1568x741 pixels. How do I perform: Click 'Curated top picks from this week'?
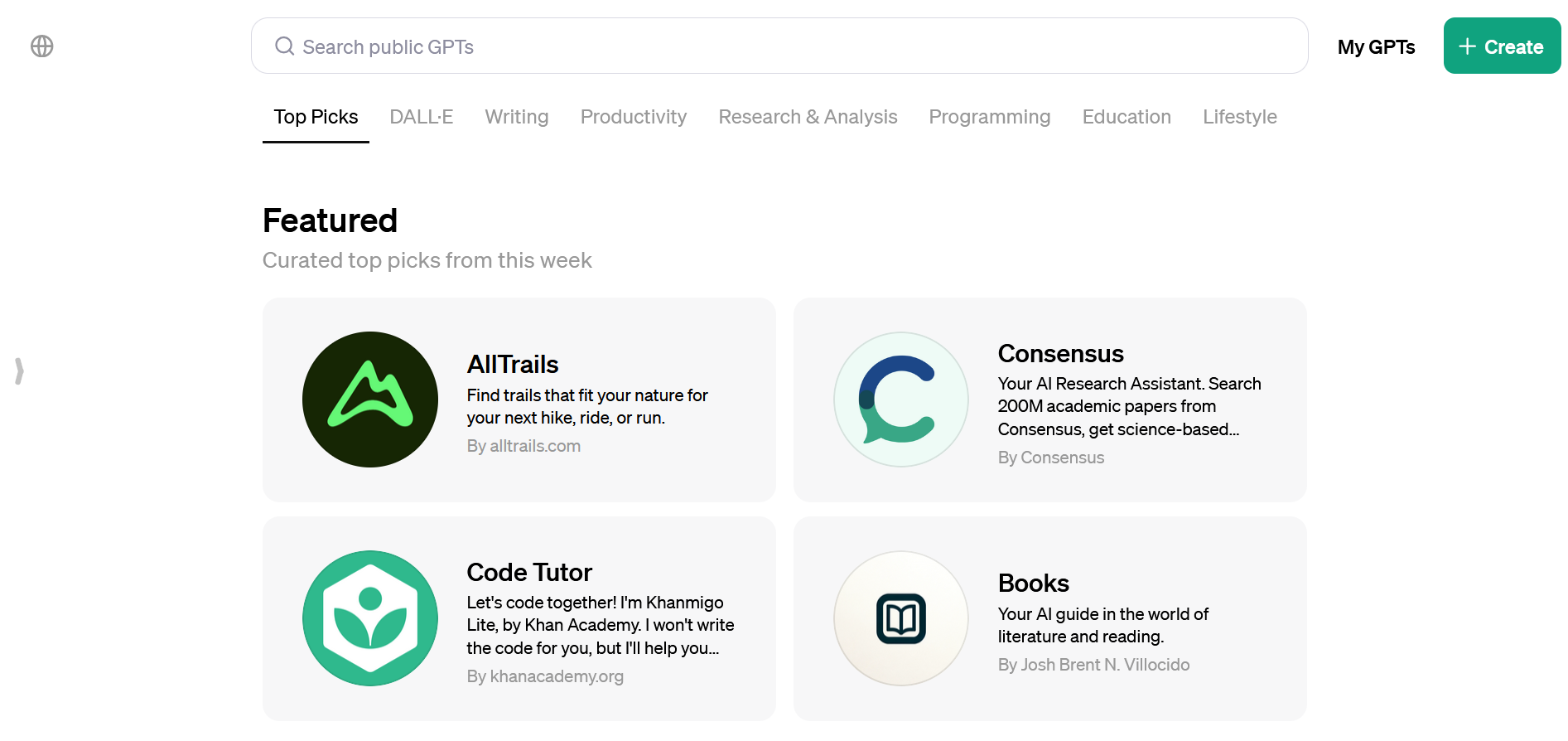427,260
